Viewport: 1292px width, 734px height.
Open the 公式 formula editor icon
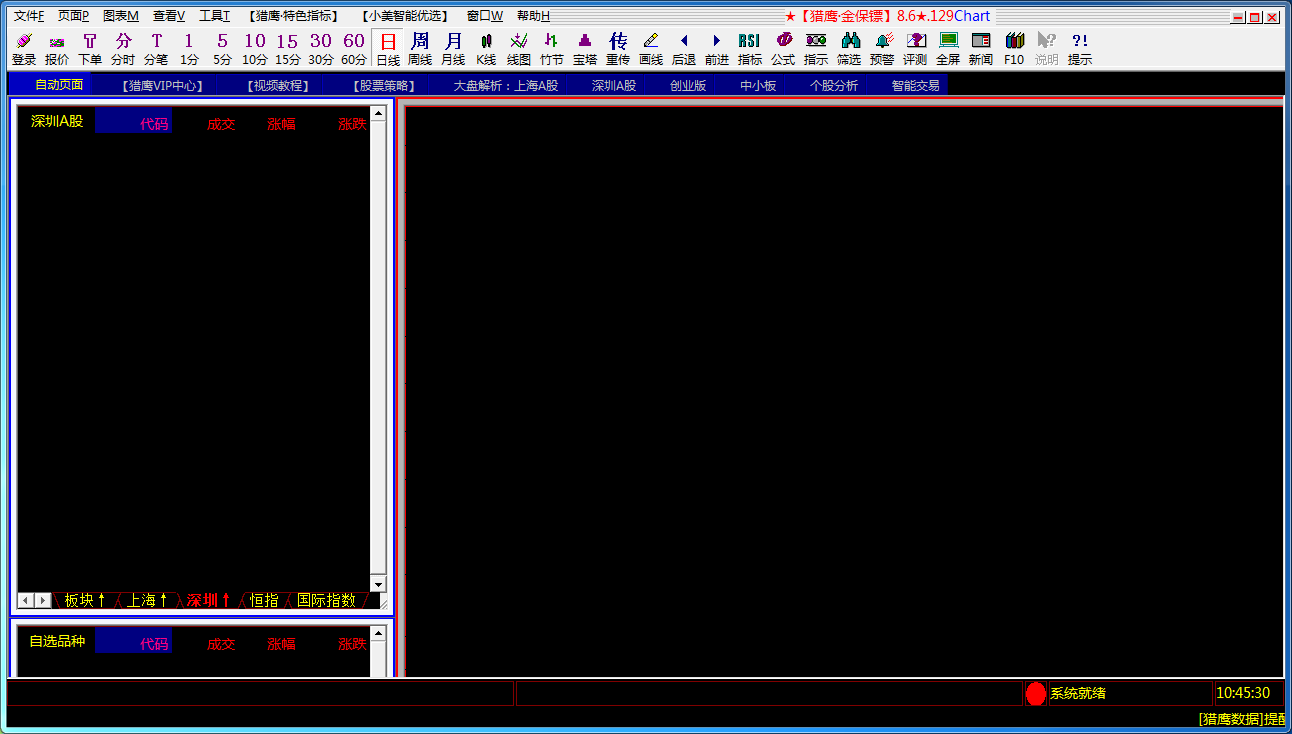(x=783, y=49)
